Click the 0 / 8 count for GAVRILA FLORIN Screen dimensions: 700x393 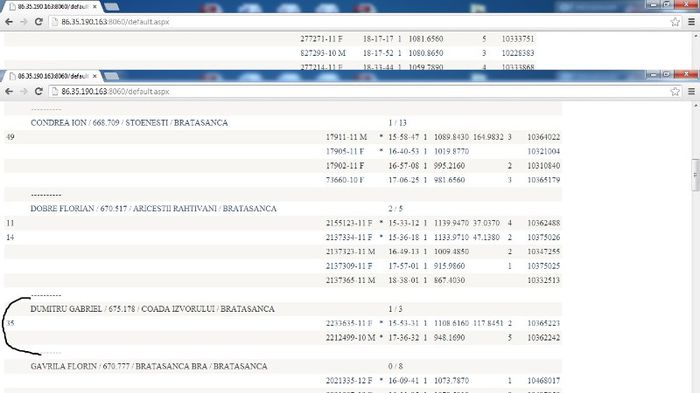coord(396,366)
